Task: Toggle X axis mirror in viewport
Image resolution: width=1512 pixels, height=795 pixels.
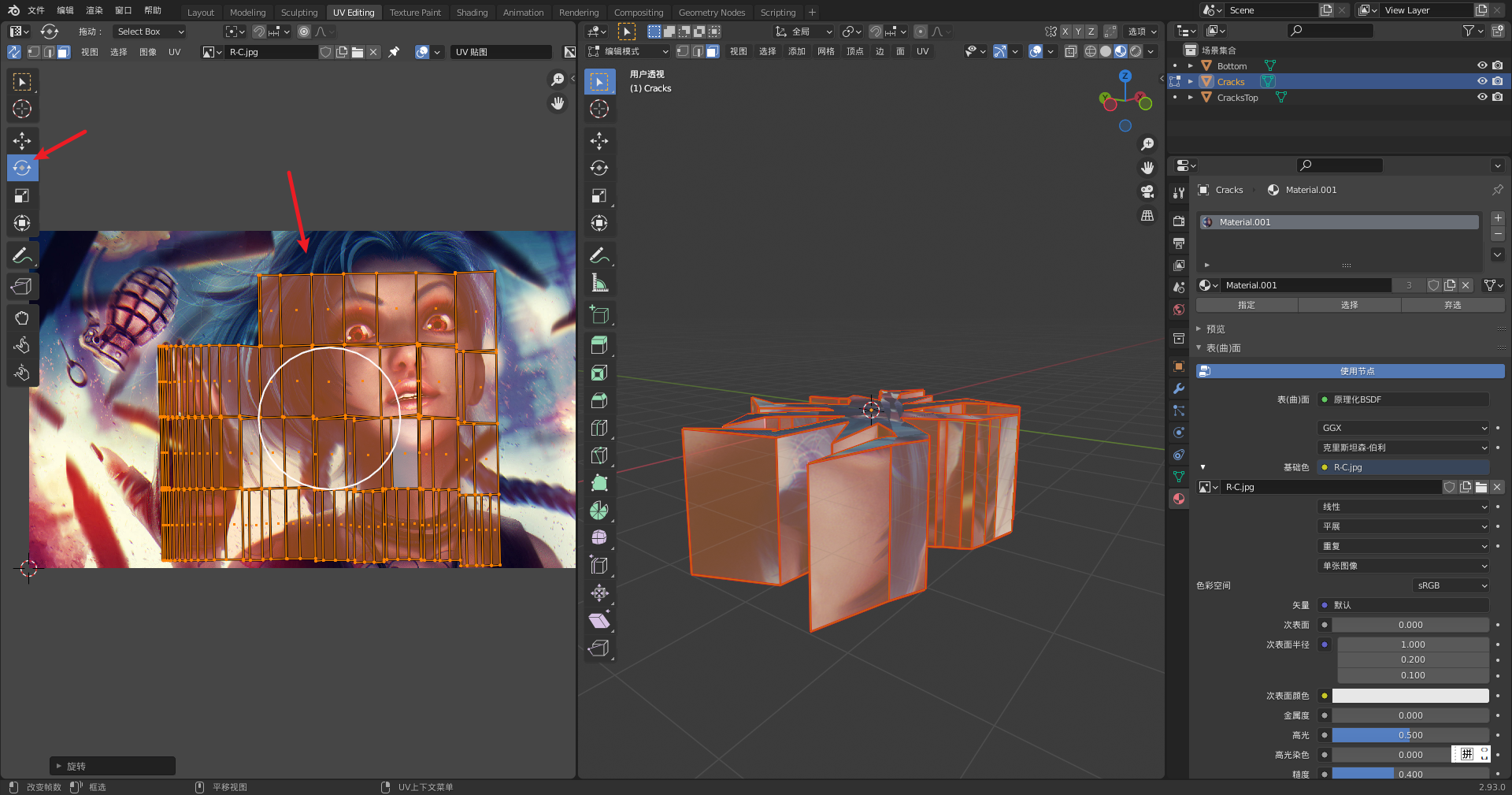Action: point(1065,32)
